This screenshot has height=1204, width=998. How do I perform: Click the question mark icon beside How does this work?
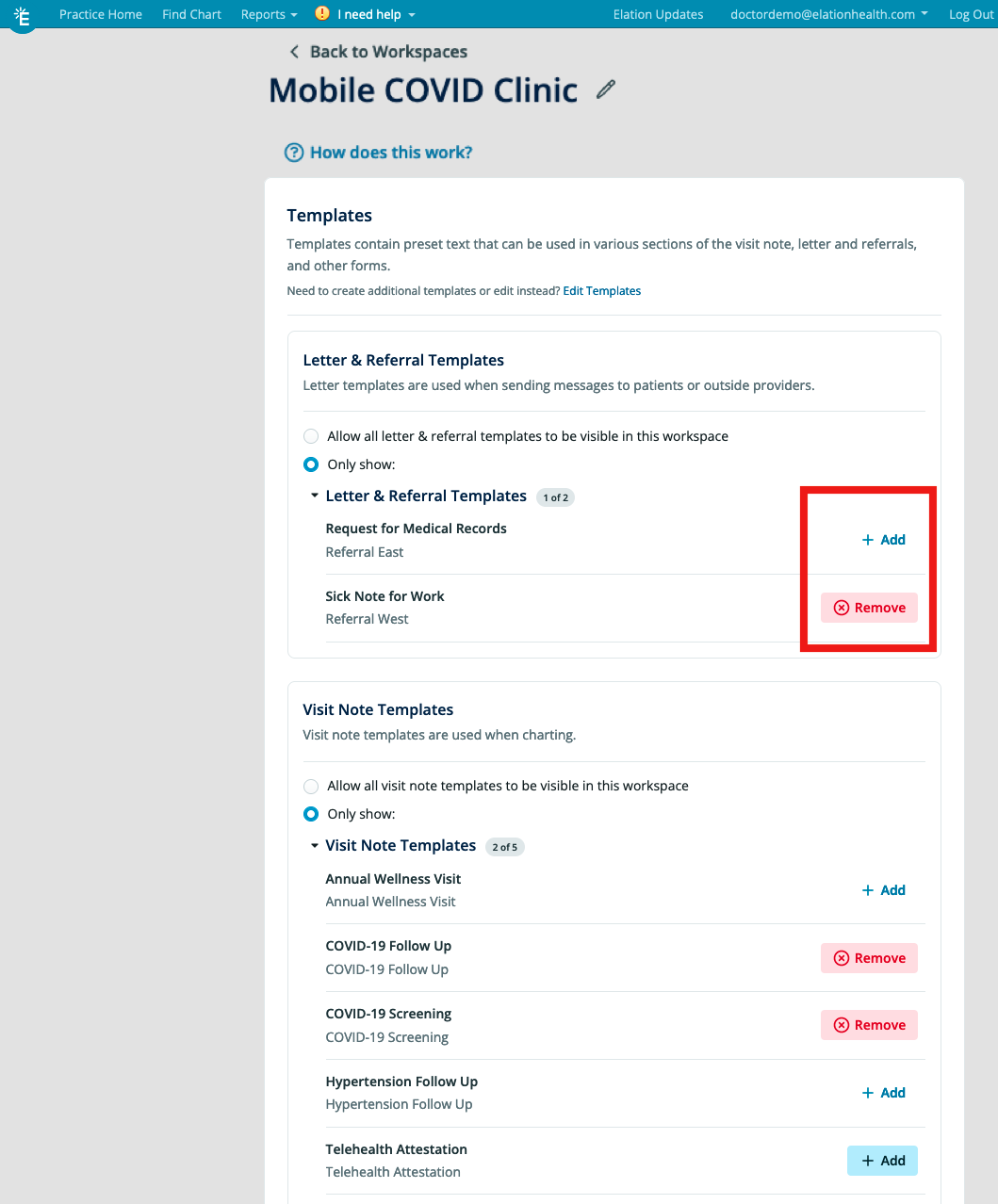293,152
